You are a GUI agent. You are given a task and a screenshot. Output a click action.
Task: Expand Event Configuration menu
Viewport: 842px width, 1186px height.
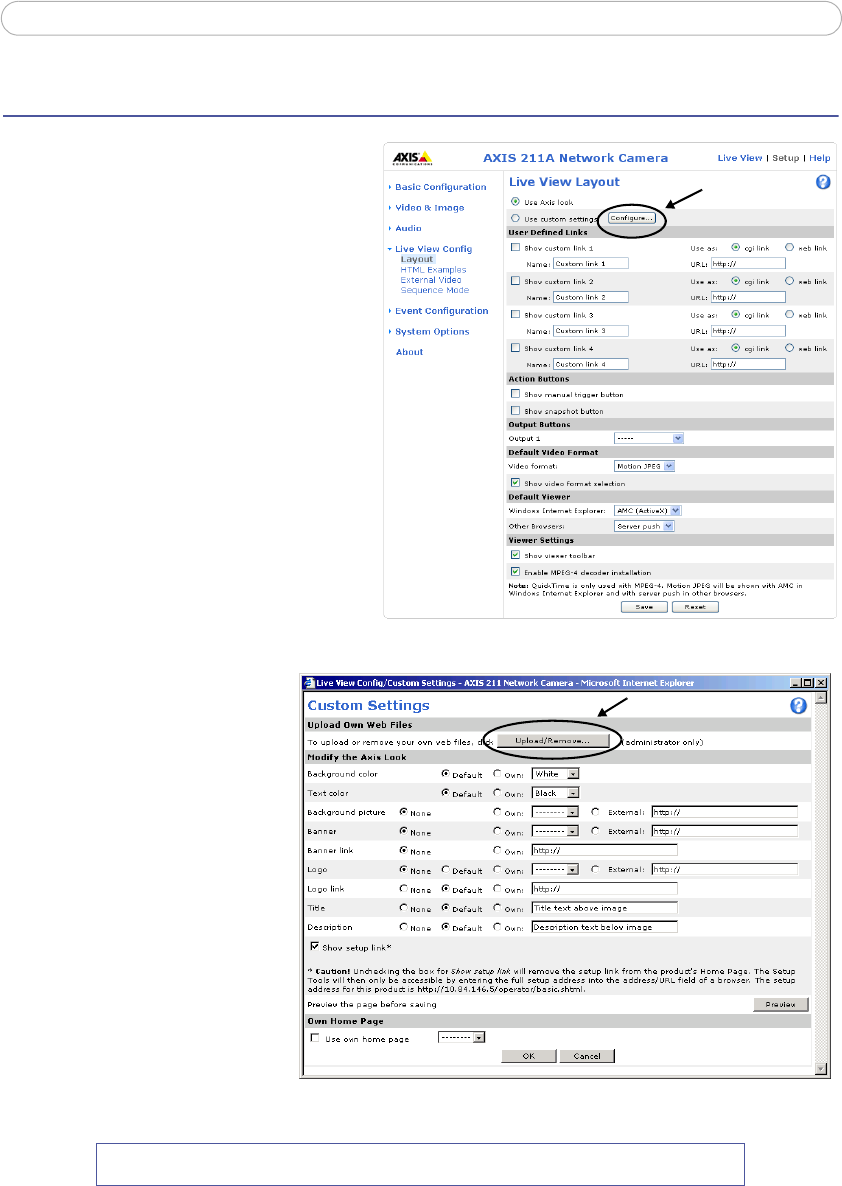tap(441, 311)
